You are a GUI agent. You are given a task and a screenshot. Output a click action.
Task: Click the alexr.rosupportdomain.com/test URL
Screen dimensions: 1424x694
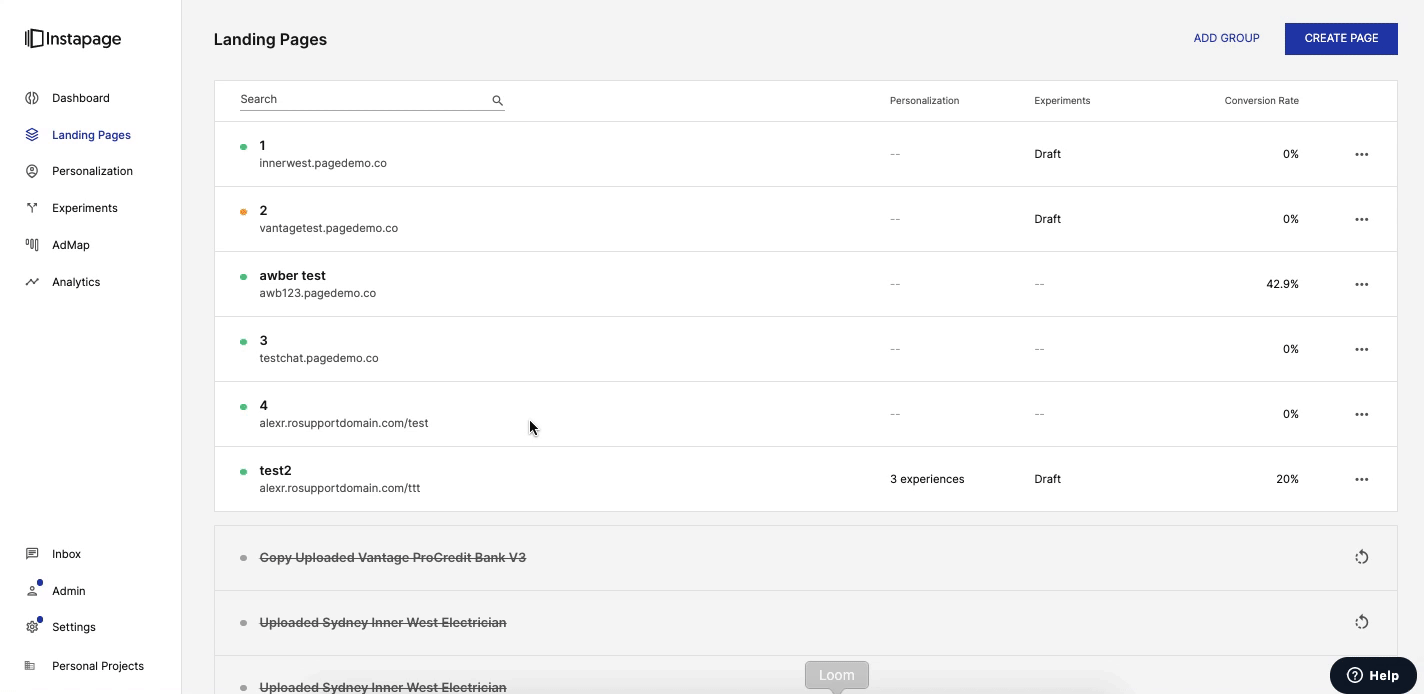click(344, 423)
